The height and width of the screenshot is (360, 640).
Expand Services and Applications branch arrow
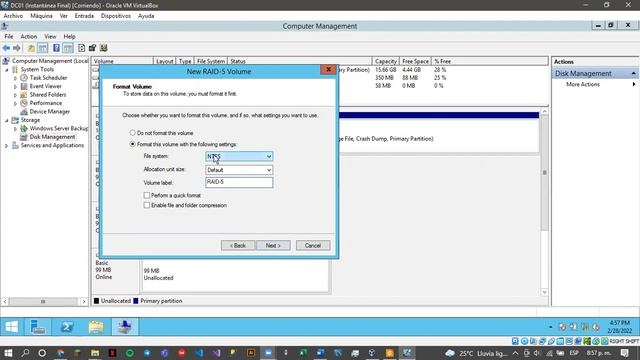point(7,146)
